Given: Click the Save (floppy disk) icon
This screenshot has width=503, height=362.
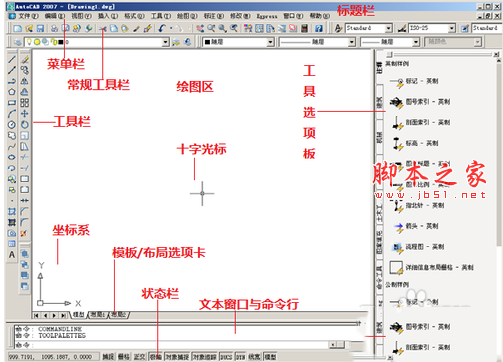Looking at the screenshot, I should pos(40,28).
